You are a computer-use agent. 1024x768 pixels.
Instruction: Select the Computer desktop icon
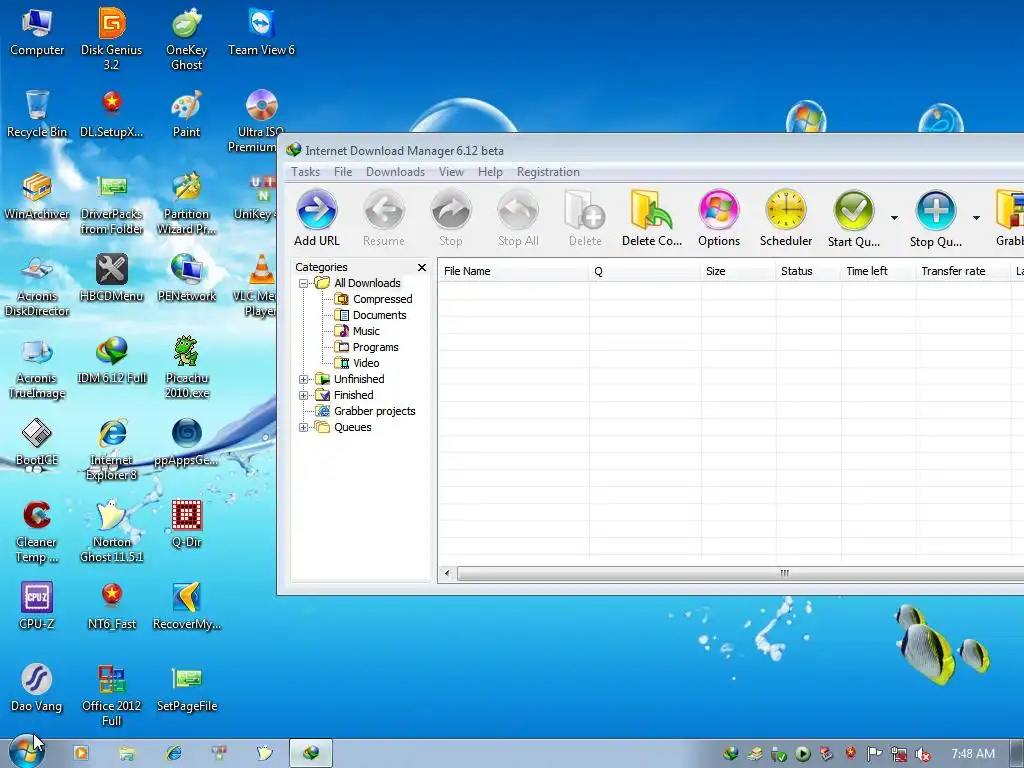pyautogui.click(x=37, y=33)
